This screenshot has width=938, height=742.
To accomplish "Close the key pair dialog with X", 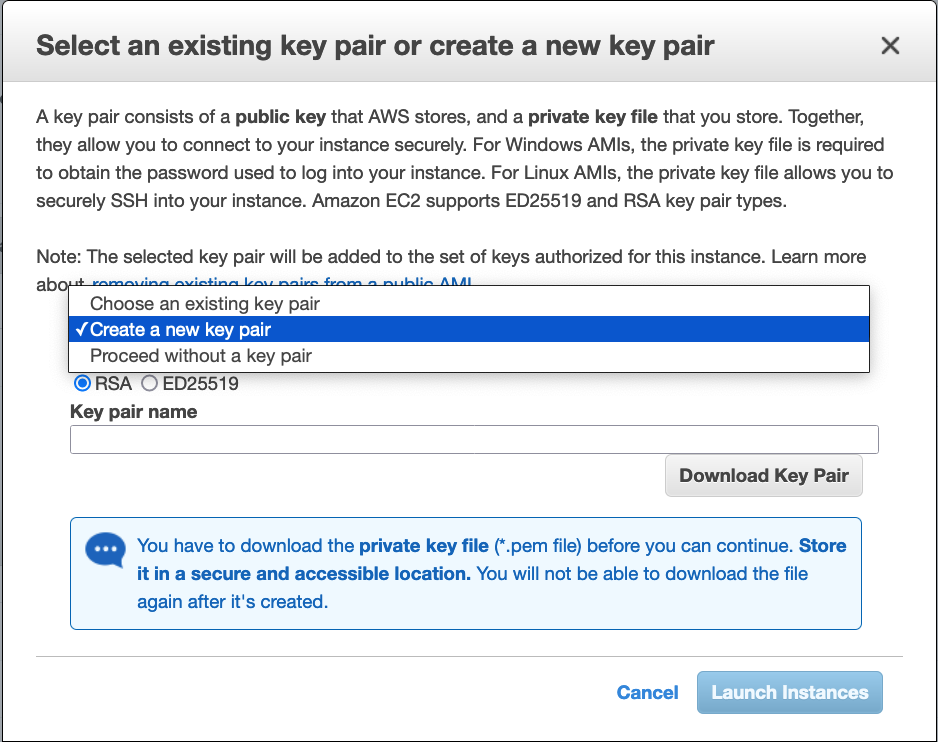I will (x=889, y=46).
